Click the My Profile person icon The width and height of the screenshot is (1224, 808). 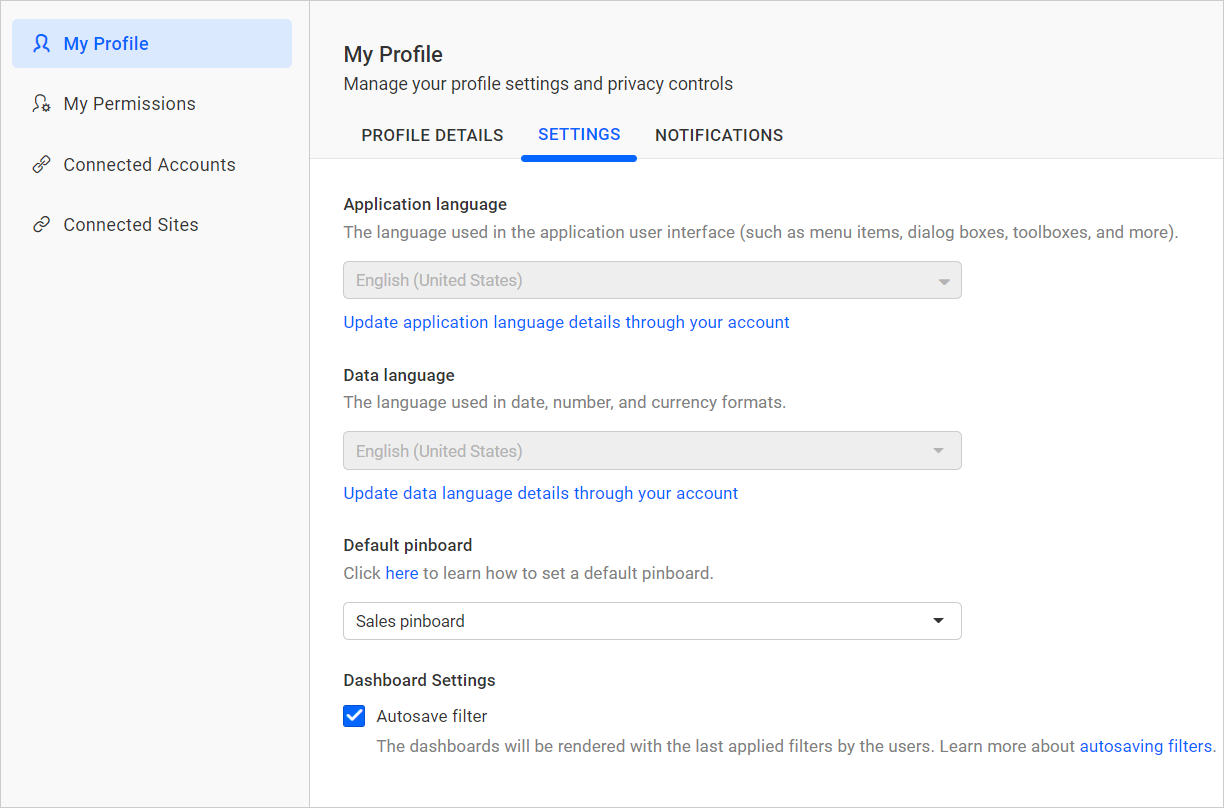[41, 43]
